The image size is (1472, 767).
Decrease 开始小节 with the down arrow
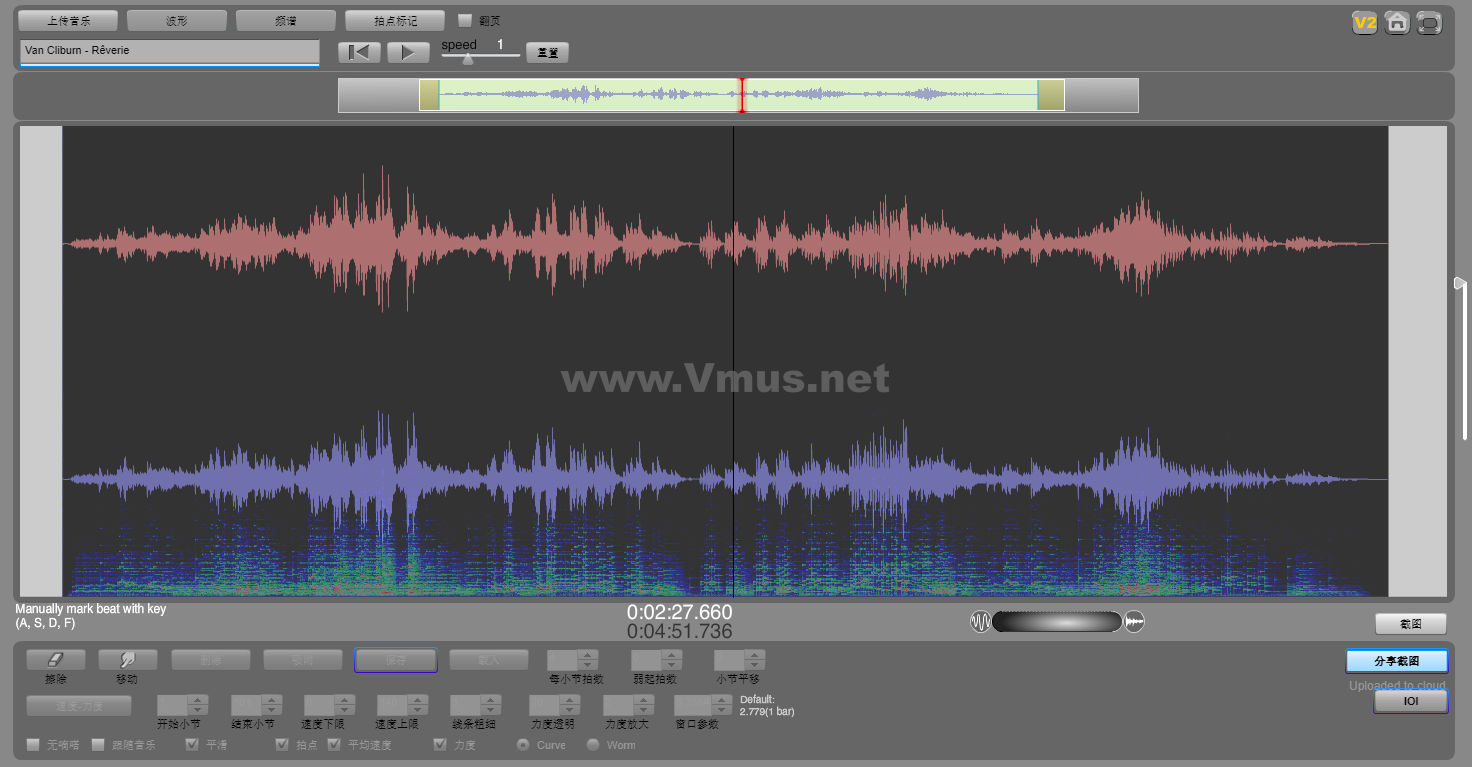198,711
